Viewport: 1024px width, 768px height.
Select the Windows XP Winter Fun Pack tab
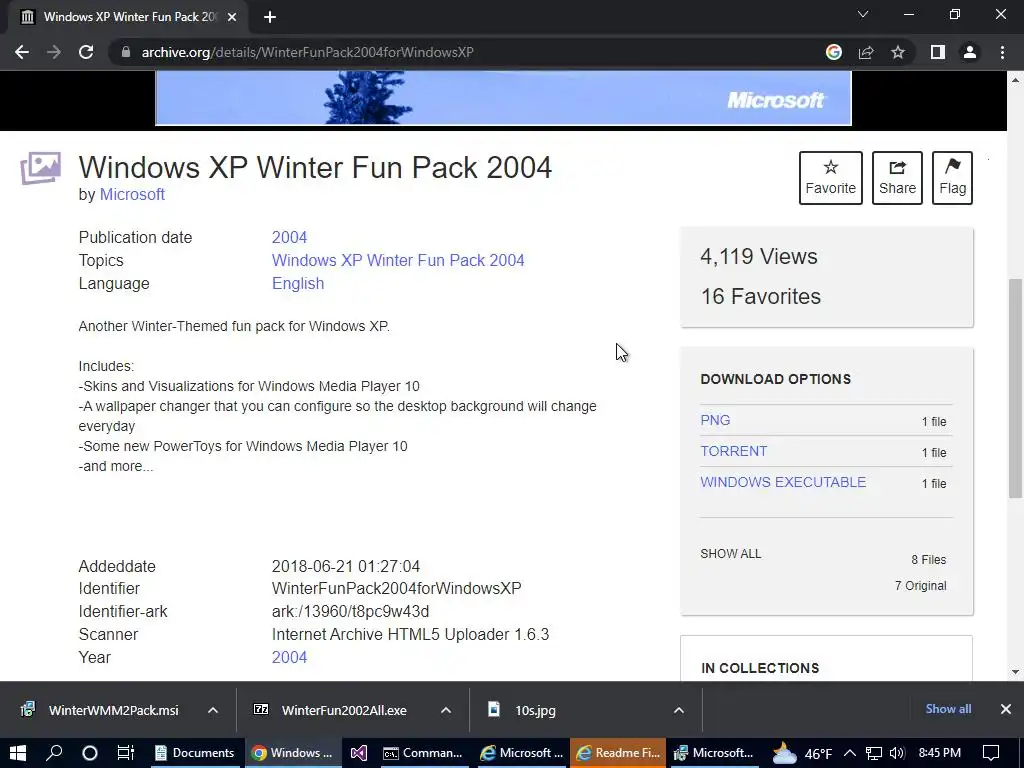click(x=129, y=17)
